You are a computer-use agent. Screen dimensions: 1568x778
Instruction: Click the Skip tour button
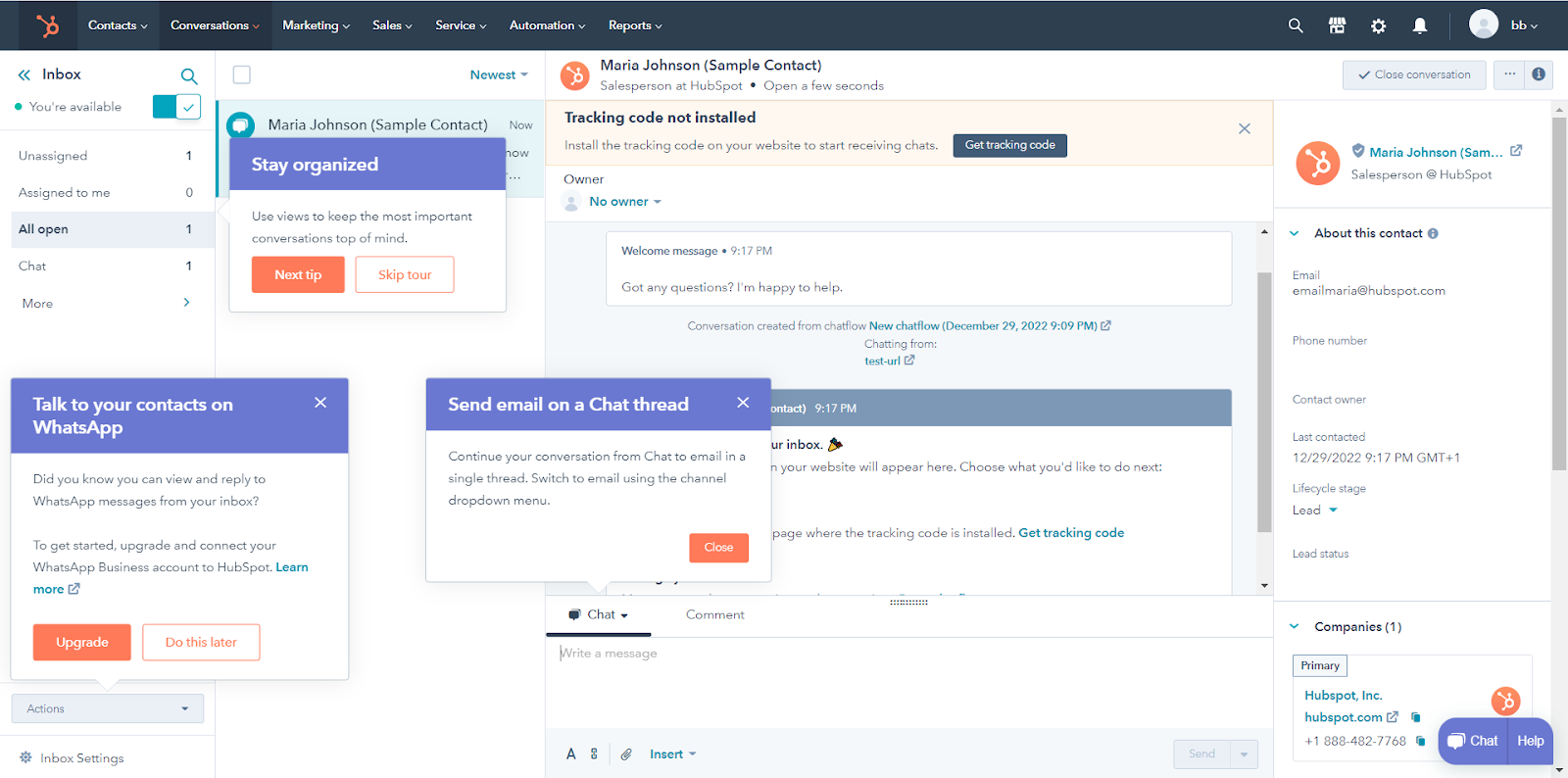click(x=405, y=274)
